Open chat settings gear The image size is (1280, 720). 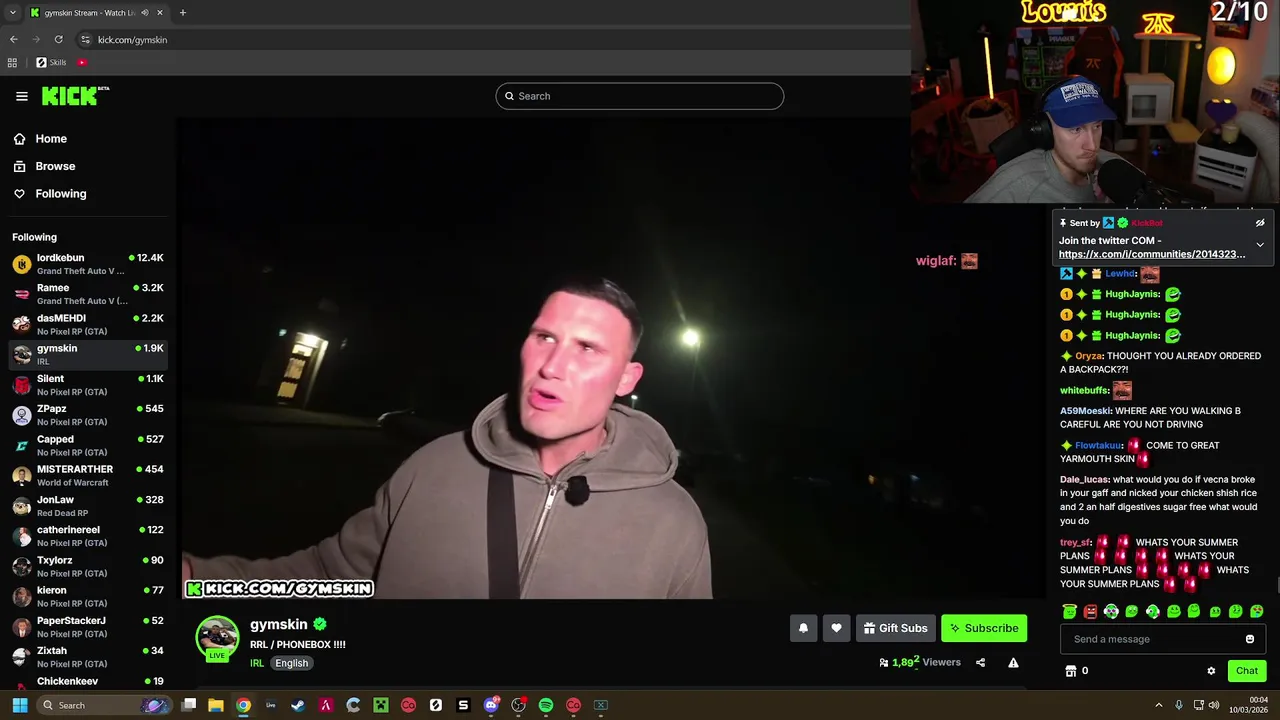[1211, 671]
